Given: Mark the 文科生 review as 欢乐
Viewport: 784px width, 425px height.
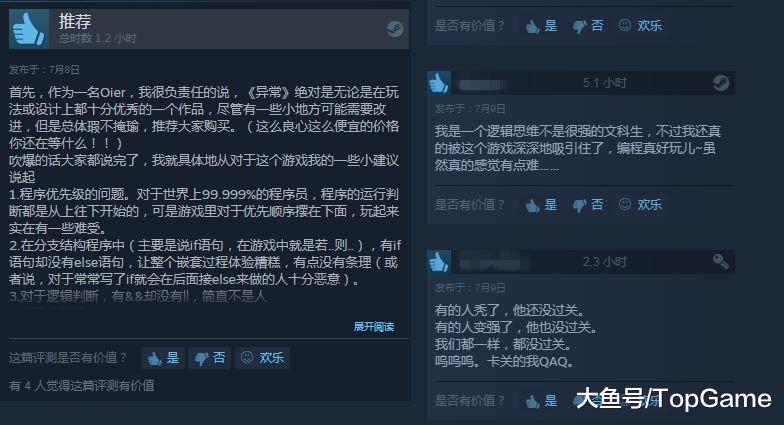Looking at the screenshot, I should 640,204.
